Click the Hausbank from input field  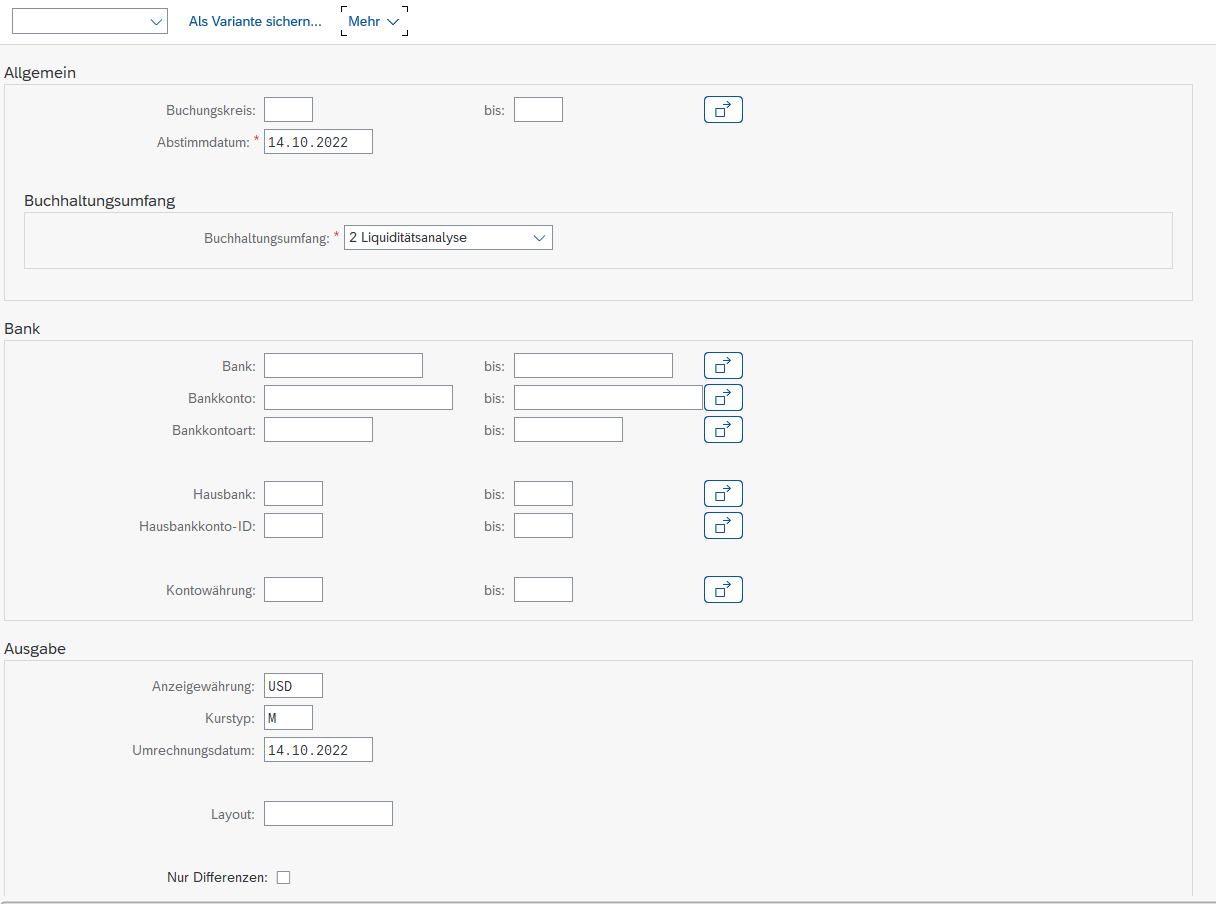click(x=293, y=494)
